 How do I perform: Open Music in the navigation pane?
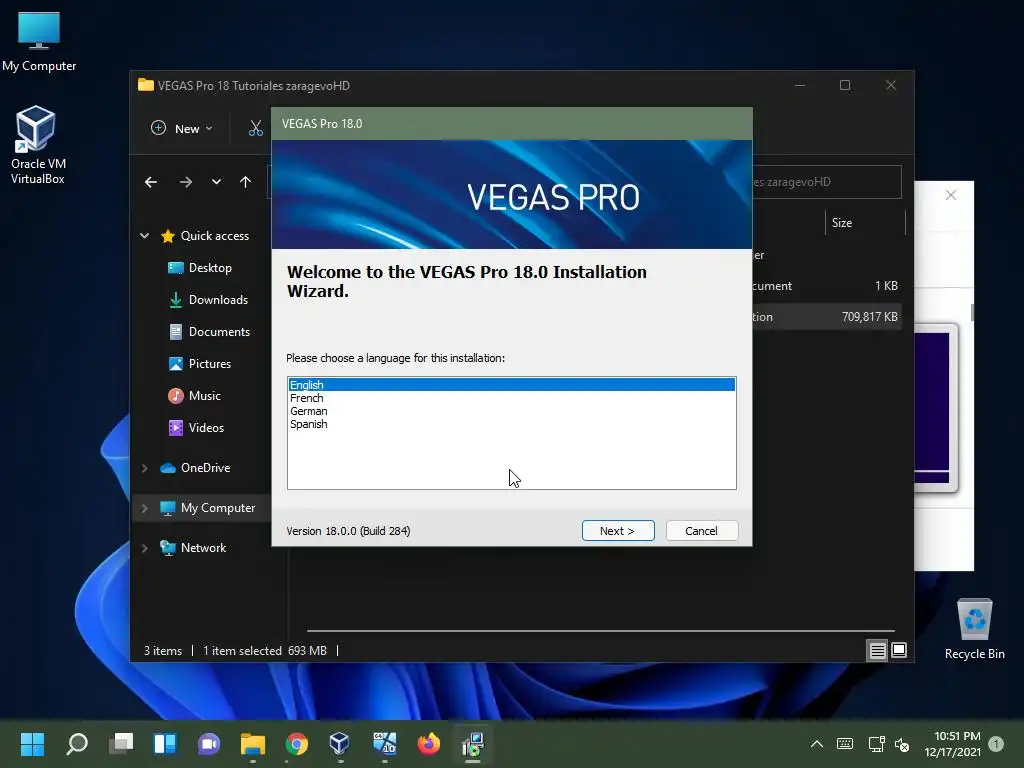pos(194,396)
